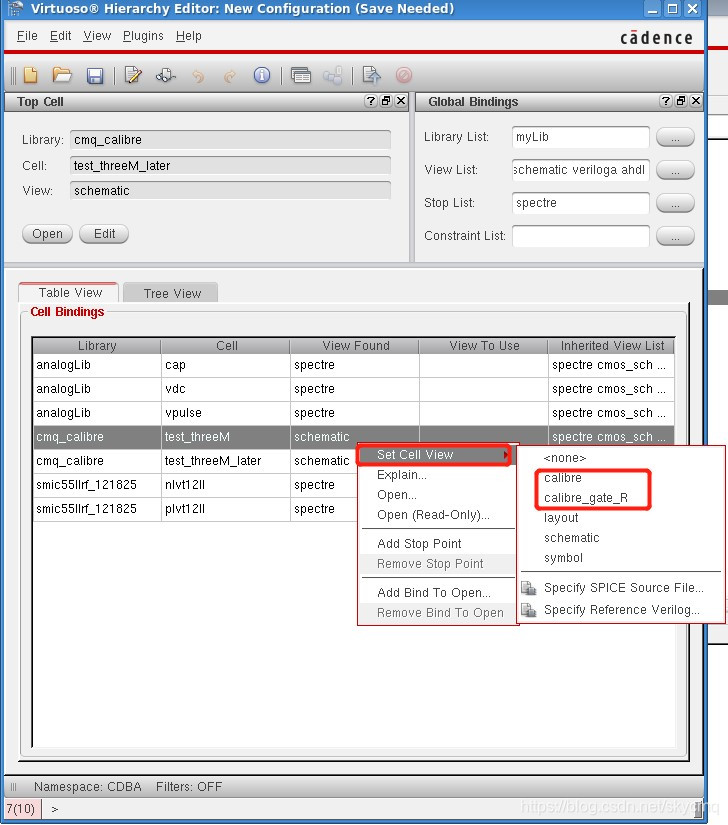
Task: Float the Global Bindings panel with undock icon
Action: pyautogui.click(x=681, y=101)
